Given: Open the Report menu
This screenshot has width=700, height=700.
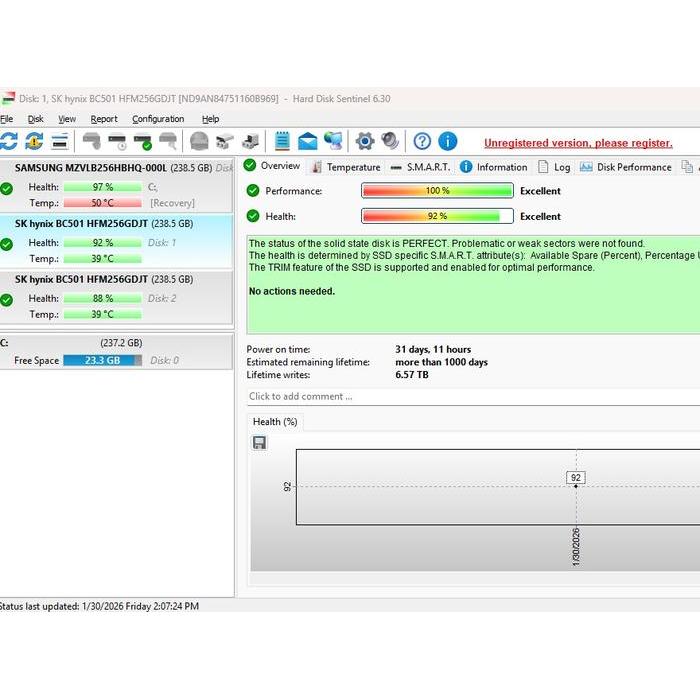Looking at the screenshot, I should point(104,119).
